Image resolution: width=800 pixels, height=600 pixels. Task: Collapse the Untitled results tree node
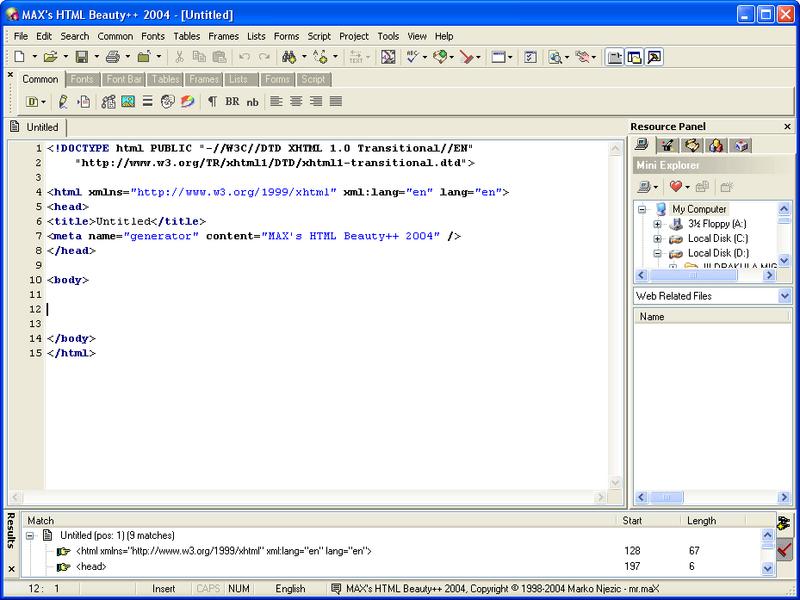pos(30,536)
